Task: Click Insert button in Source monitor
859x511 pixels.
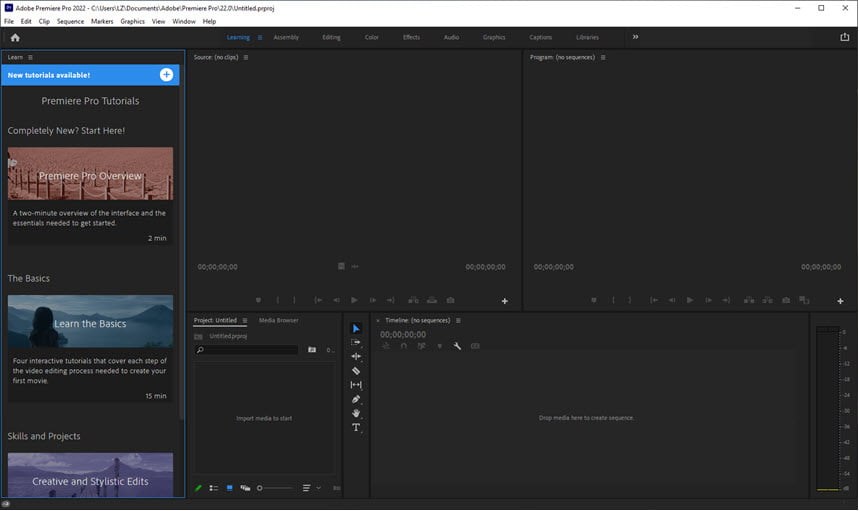Action: click(x=414, y=300)
